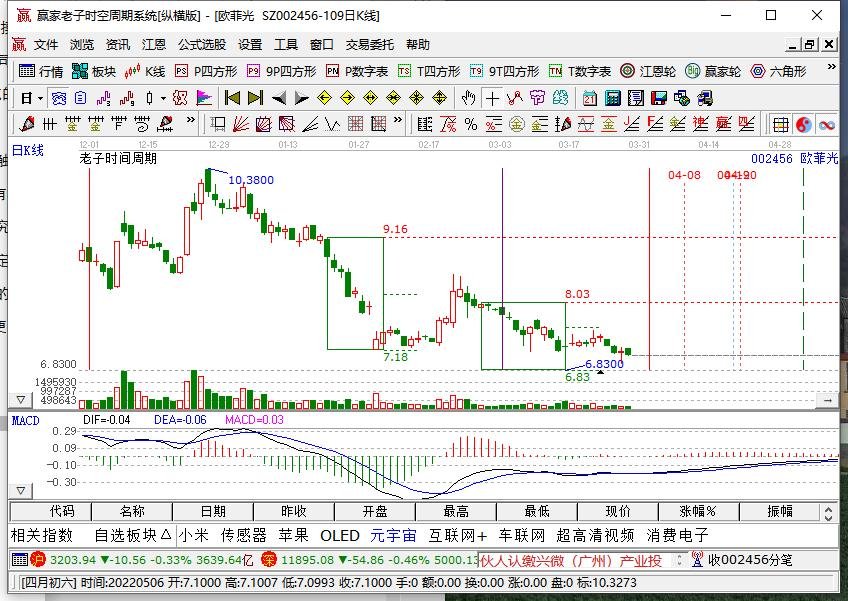Click the black left arrow icon
Screen dimensions: 848x601
(x=279, y=98)
